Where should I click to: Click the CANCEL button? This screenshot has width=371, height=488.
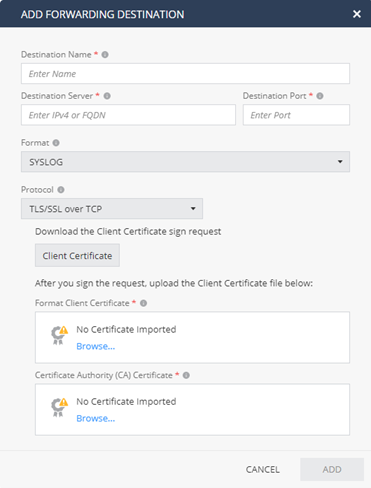pos(263,469)
